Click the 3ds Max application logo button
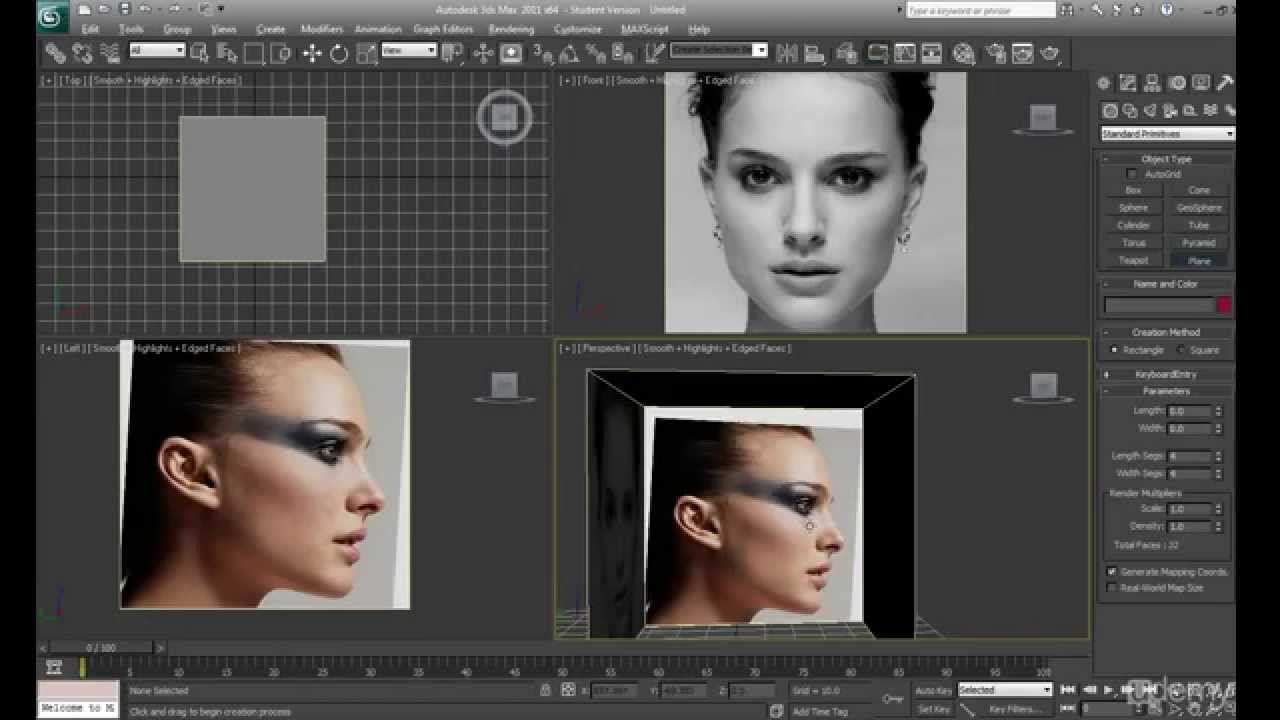The width and height of the screenshot is (1280, 720). tap(52, 16)
